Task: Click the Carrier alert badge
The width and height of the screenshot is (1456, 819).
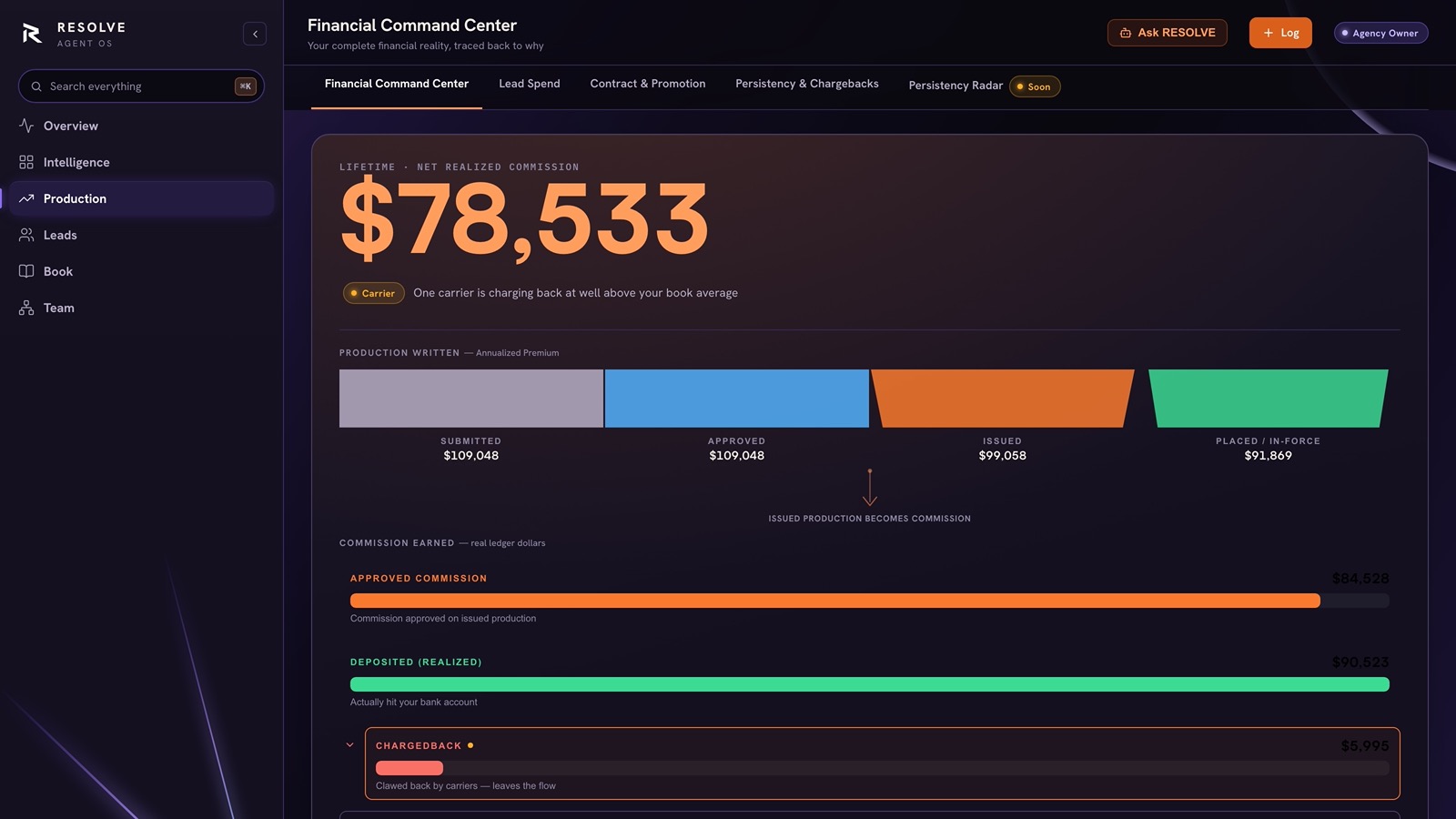Action: click(x=373, y=293)
